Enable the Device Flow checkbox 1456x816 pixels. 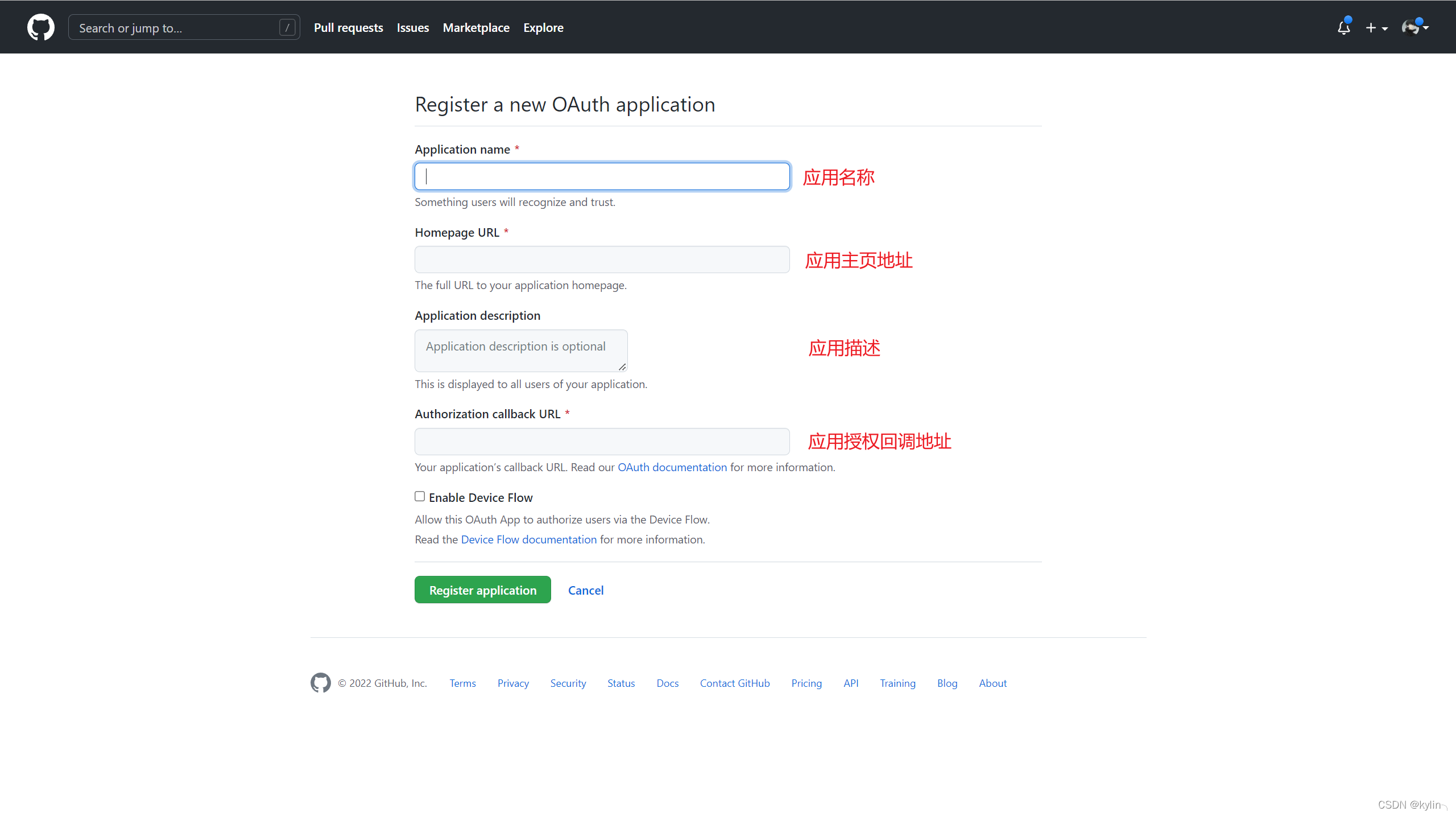pos(420,496)
